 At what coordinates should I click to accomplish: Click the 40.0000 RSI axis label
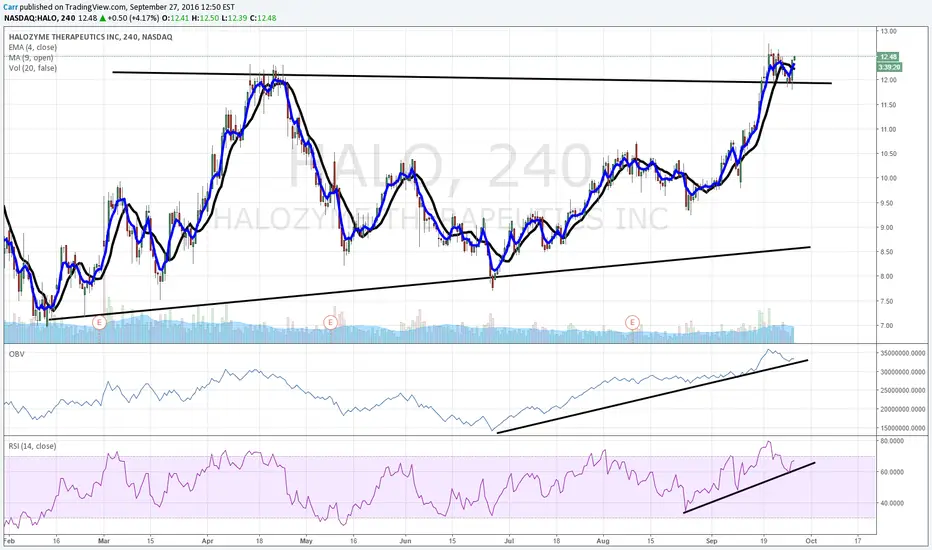pos(892,503)
